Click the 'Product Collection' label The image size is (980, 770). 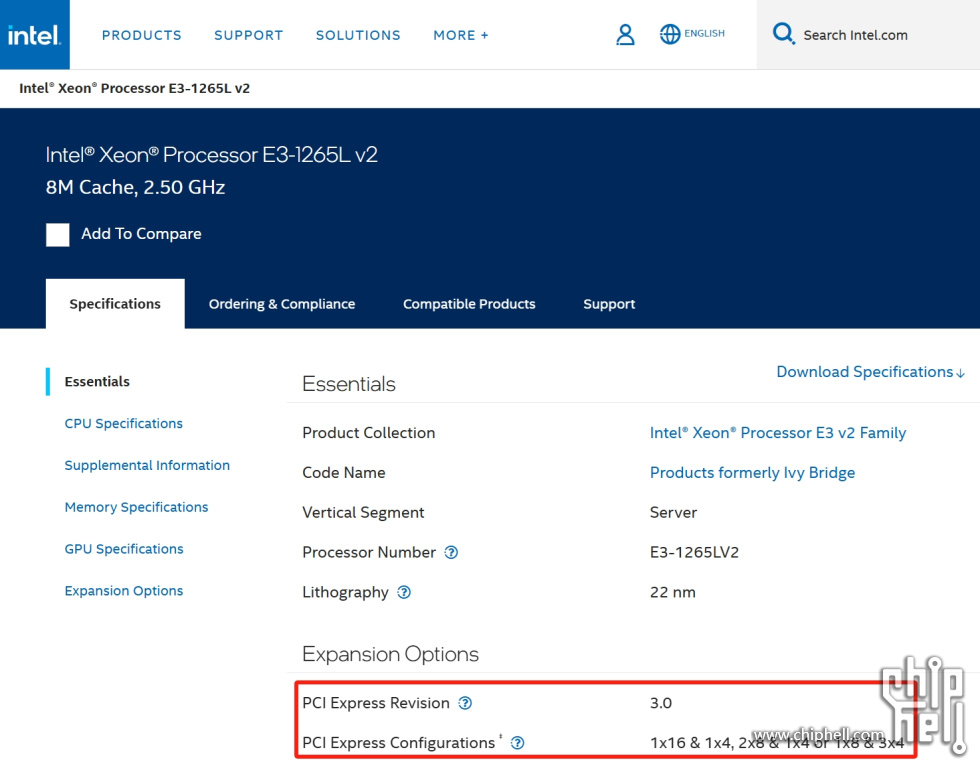pyautogui.click(x=369, y=433)
